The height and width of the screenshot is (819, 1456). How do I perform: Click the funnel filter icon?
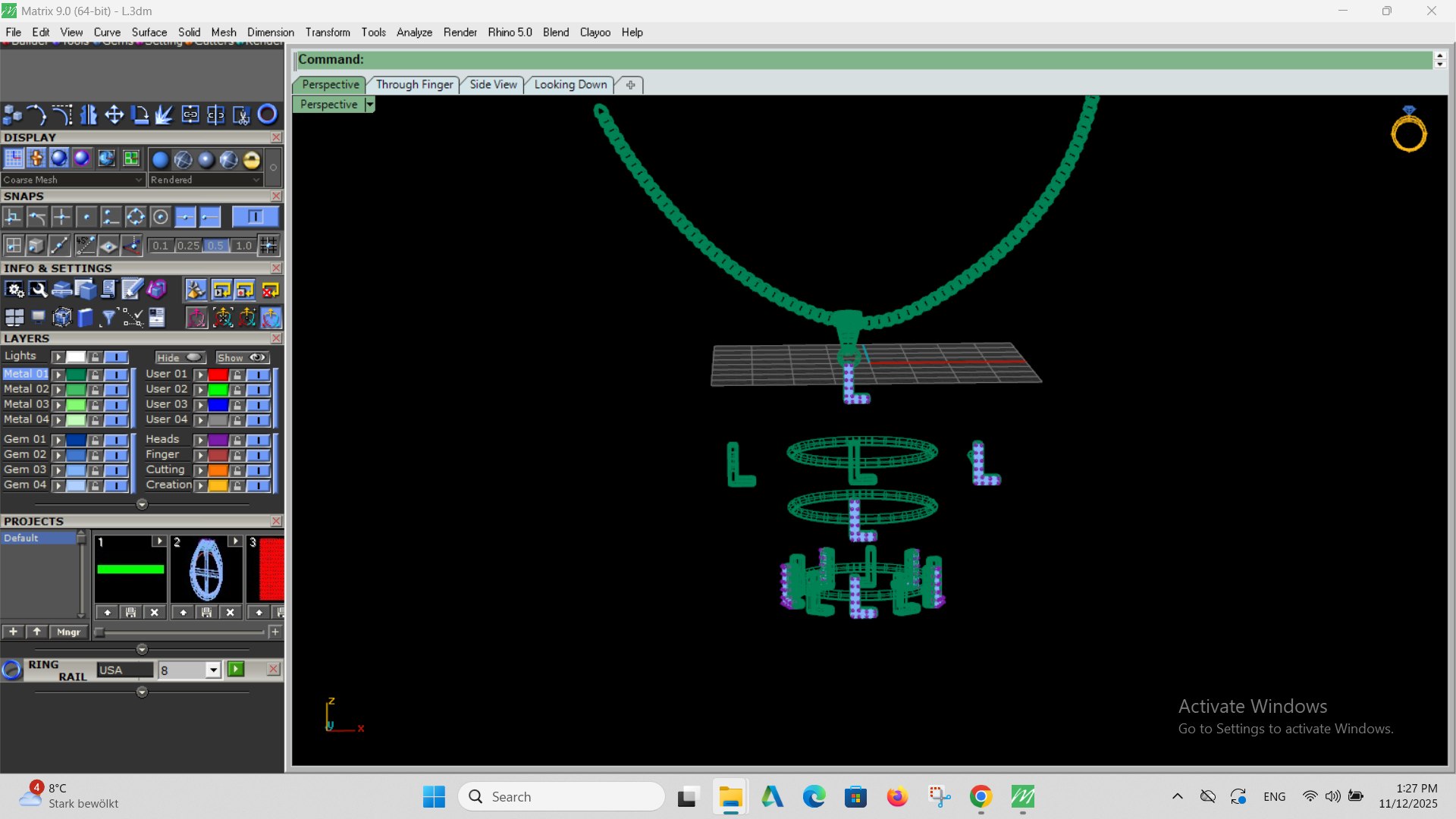(108, 317)
